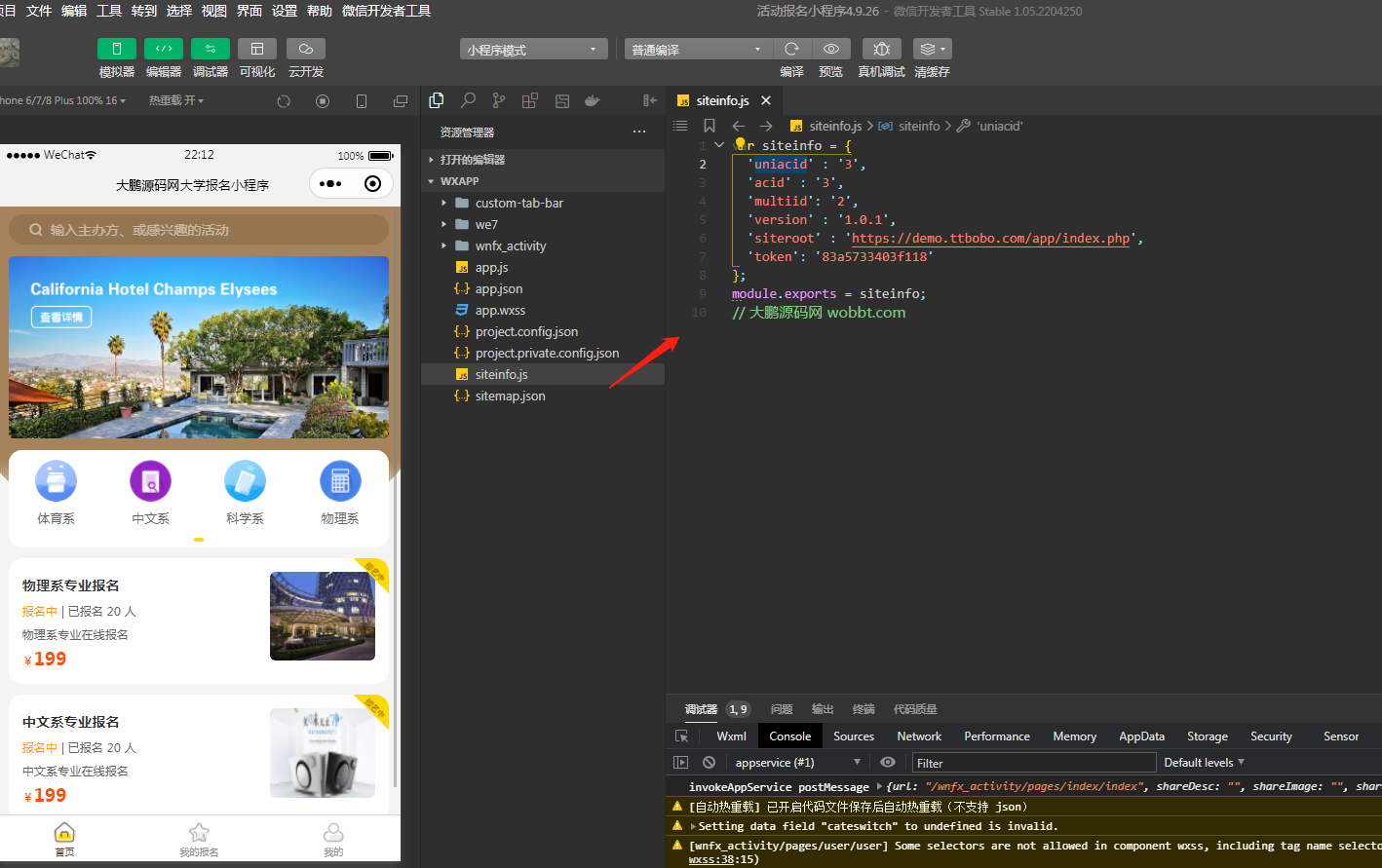Switch to the Network tab
Image resolution: width=1382 pixels, height=868 pixels.
pyautogui.click(x=918, y=736)
